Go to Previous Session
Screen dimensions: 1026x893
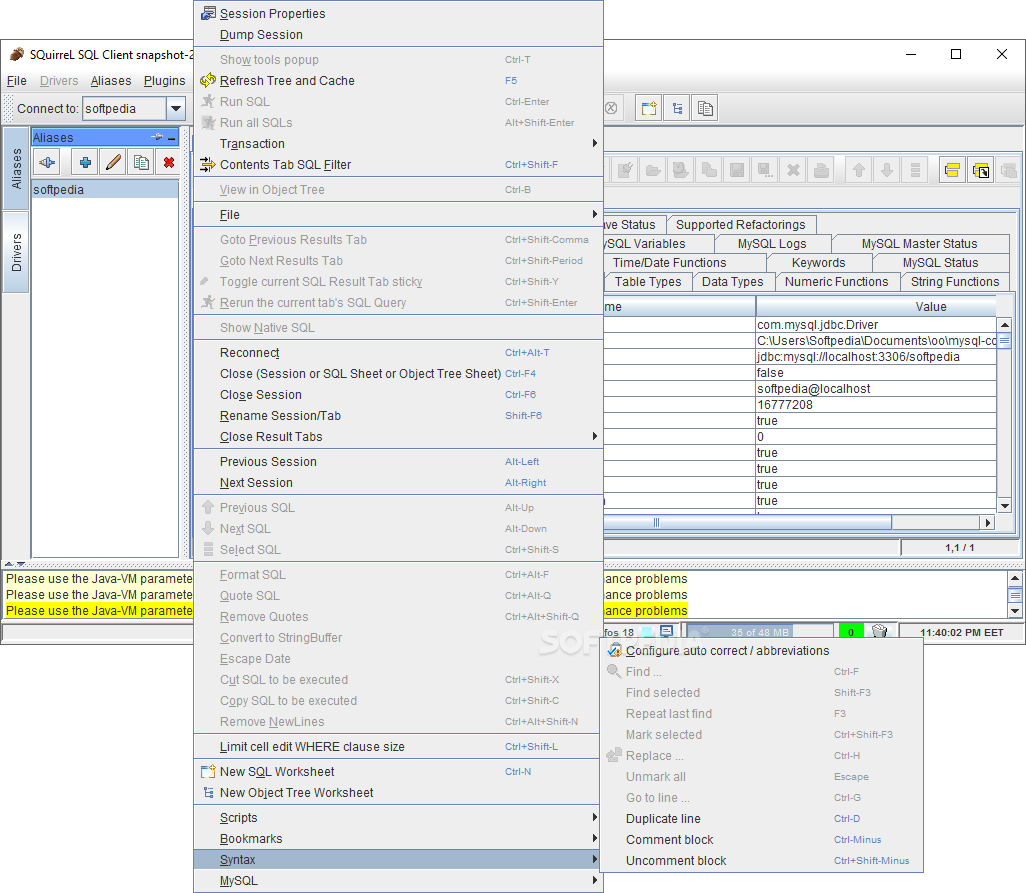coord(398,461)
